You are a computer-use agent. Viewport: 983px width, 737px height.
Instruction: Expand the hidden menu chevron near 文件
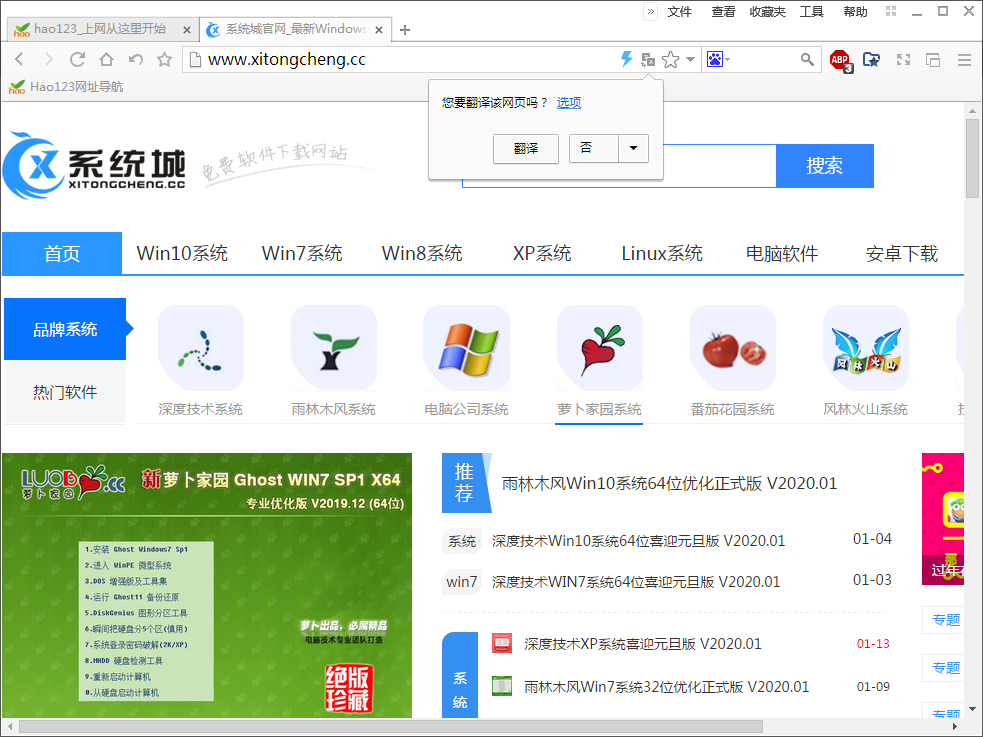pyautogui.click(x=651, y=12)
